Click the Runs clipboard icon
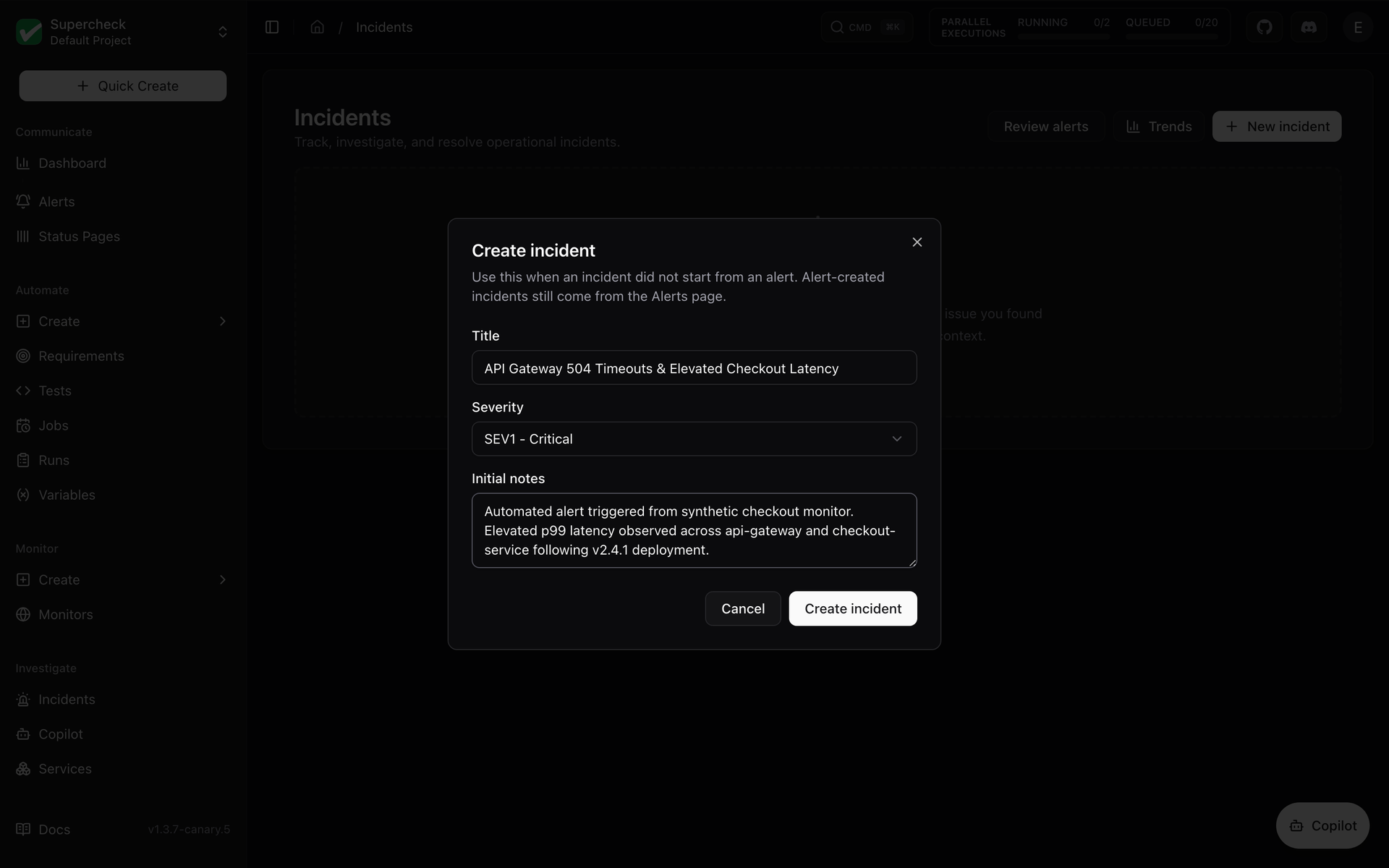 point(23,460)
